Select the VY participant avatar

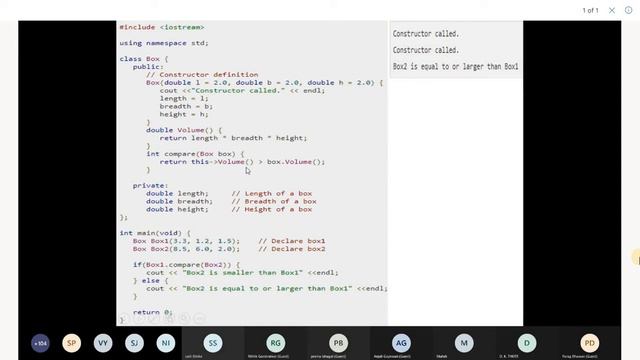pyautogui.click(x=103, y=343)
